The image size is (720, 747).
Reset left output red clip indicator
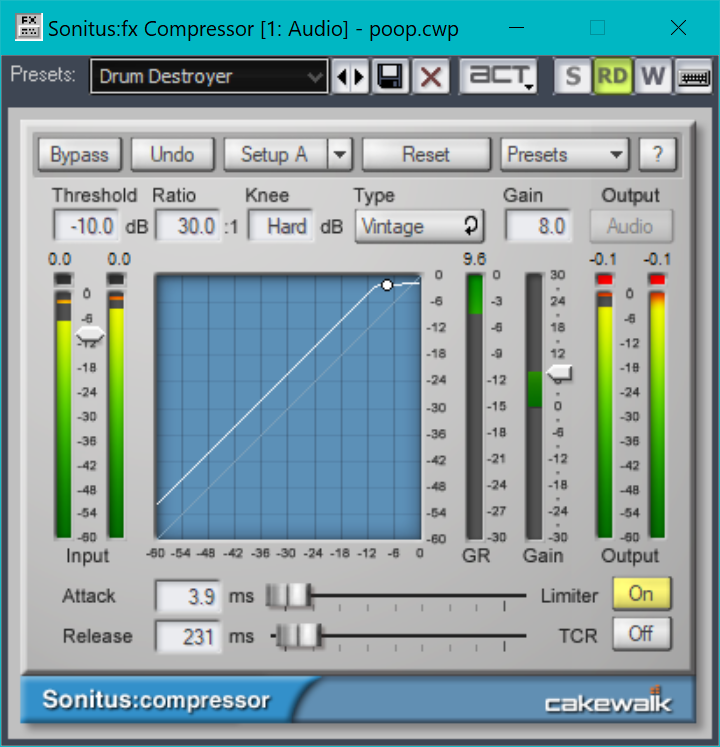[x=605, y=280]
